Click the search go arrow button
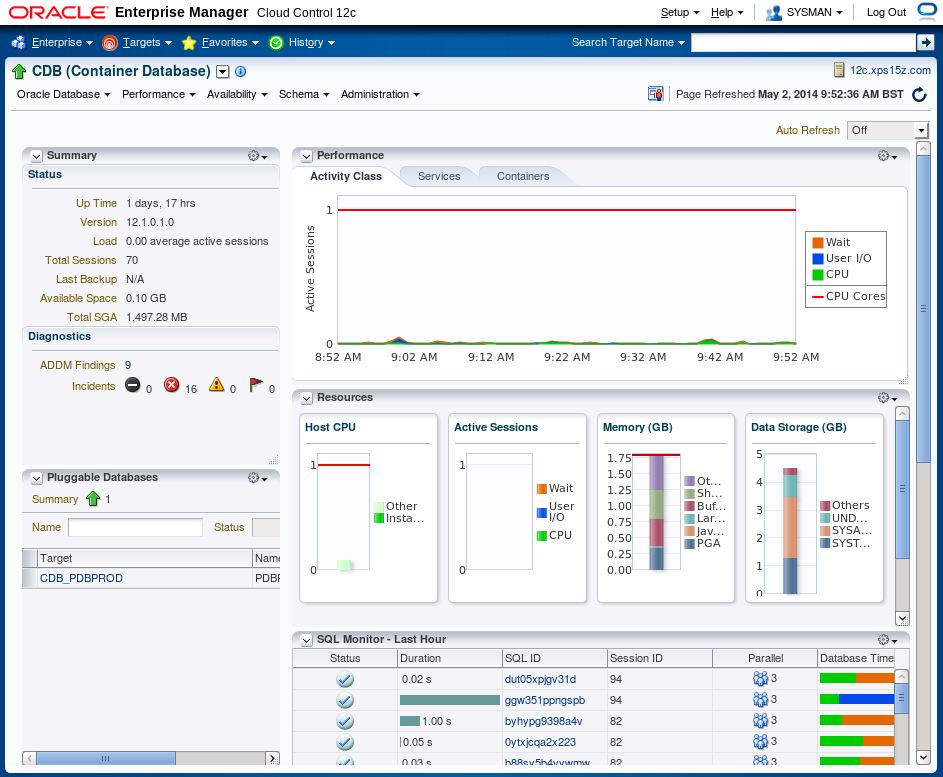The height and width of the screenshot is (777, 943). pos(925,42)
